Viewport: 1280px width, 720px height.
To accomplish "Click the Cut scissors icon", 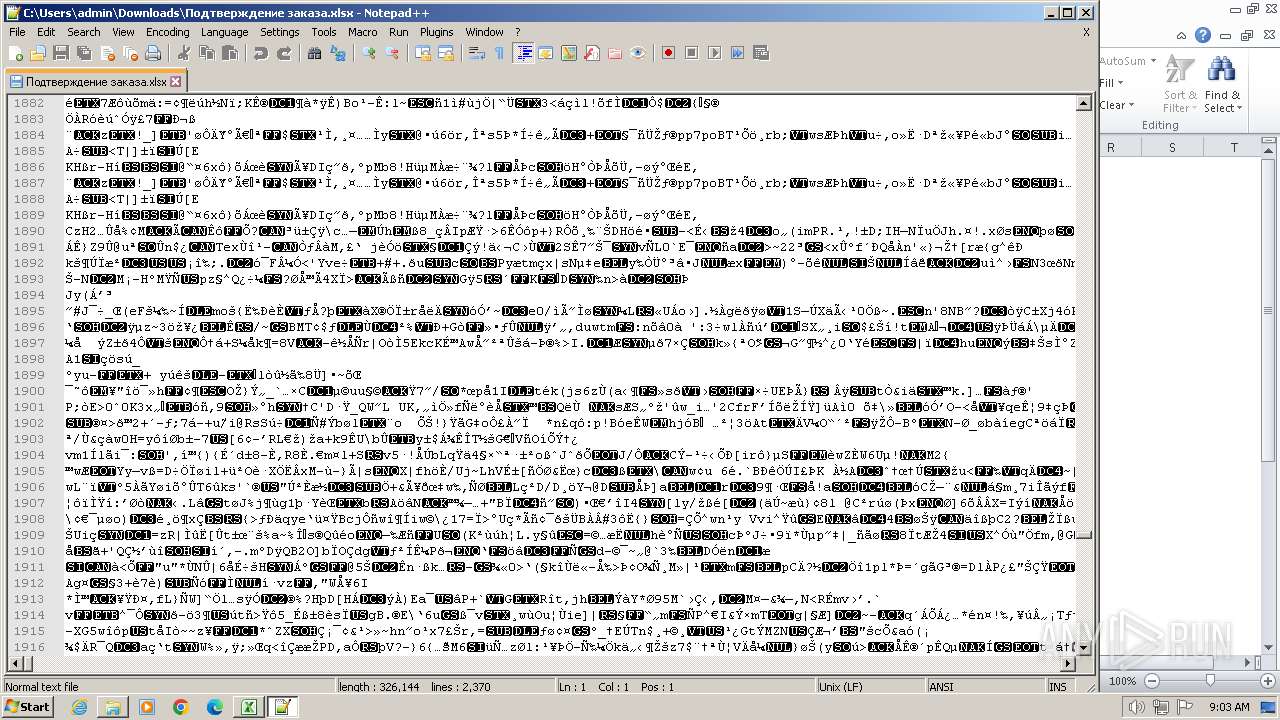I will [x=183, y=53].
